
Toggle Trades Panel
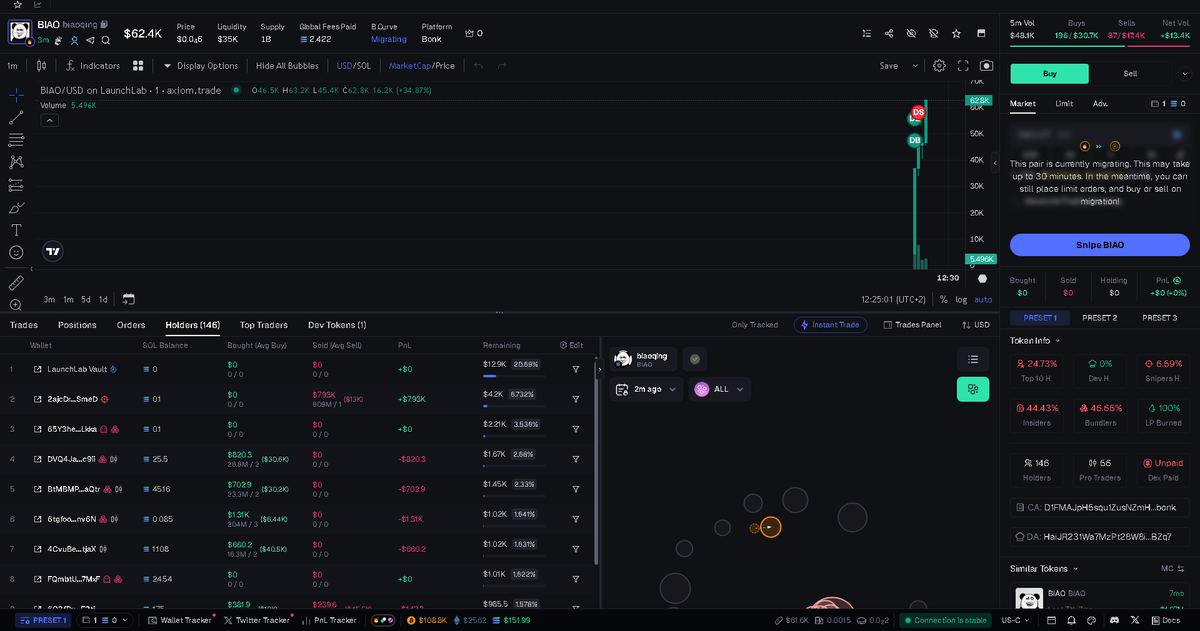click(x=912, y=325)
